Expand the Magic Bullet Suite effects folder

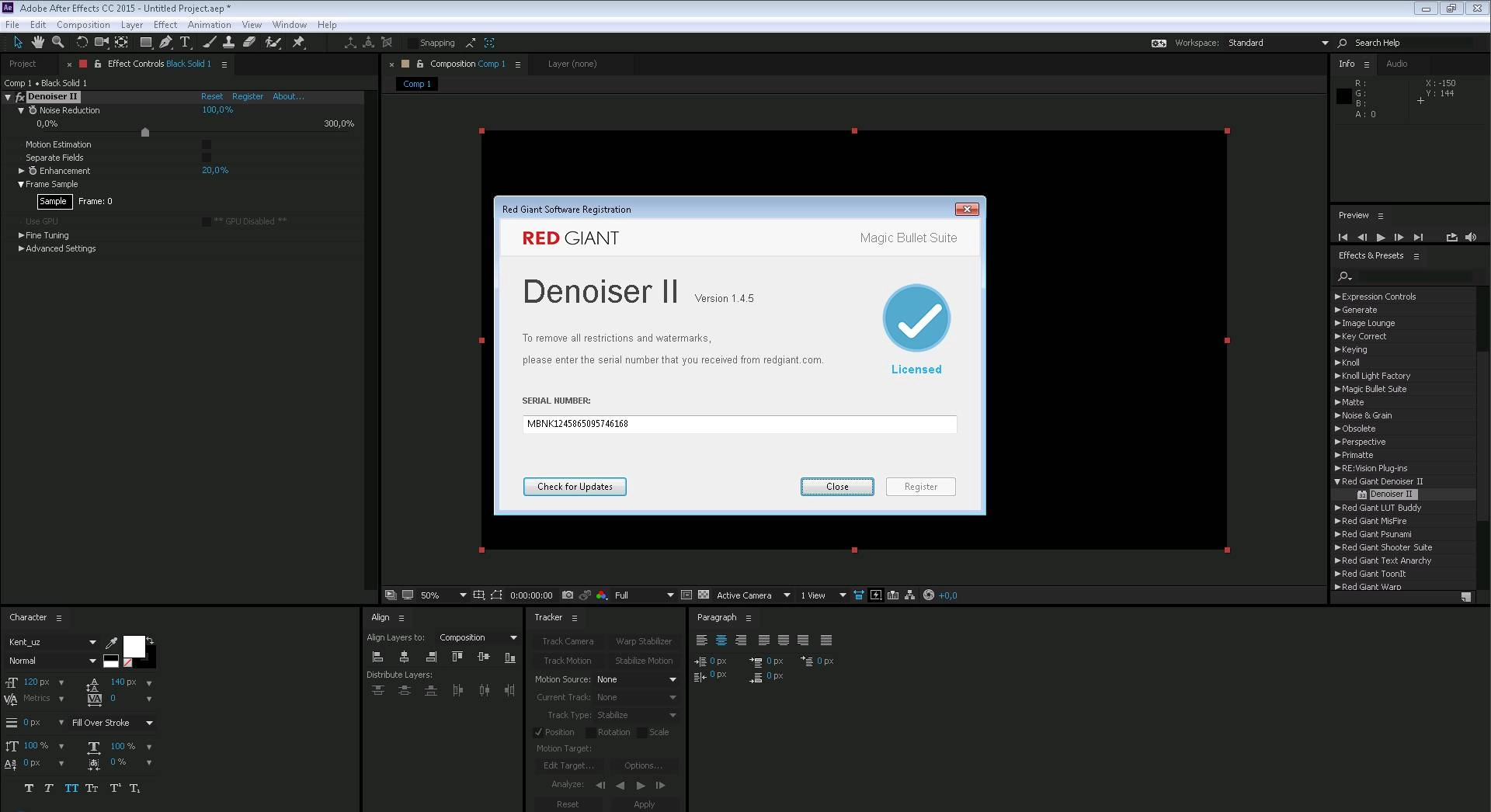point(1338,389)
